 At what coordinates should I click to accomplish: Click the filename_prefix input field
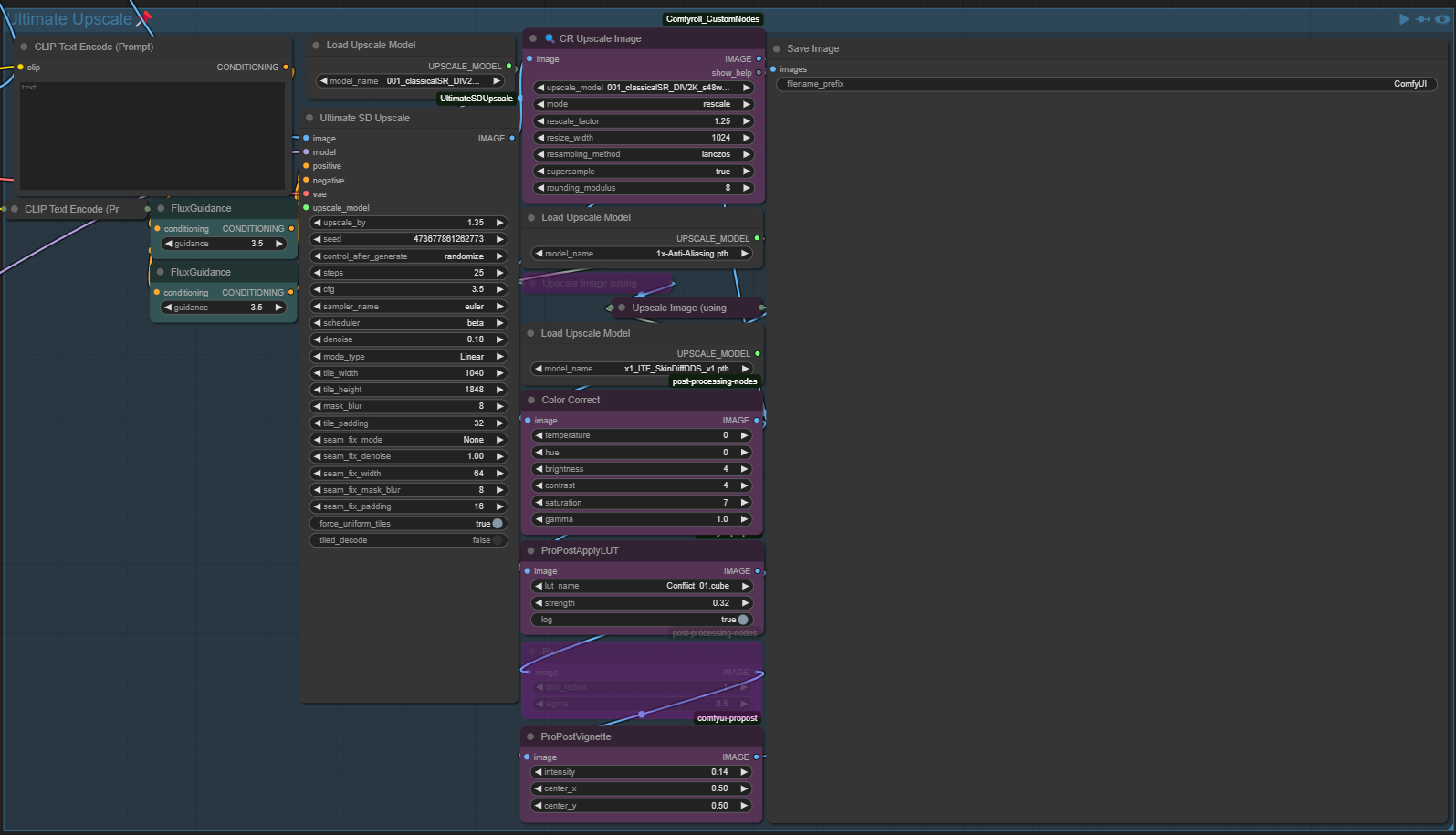[x=1106, y=84]
